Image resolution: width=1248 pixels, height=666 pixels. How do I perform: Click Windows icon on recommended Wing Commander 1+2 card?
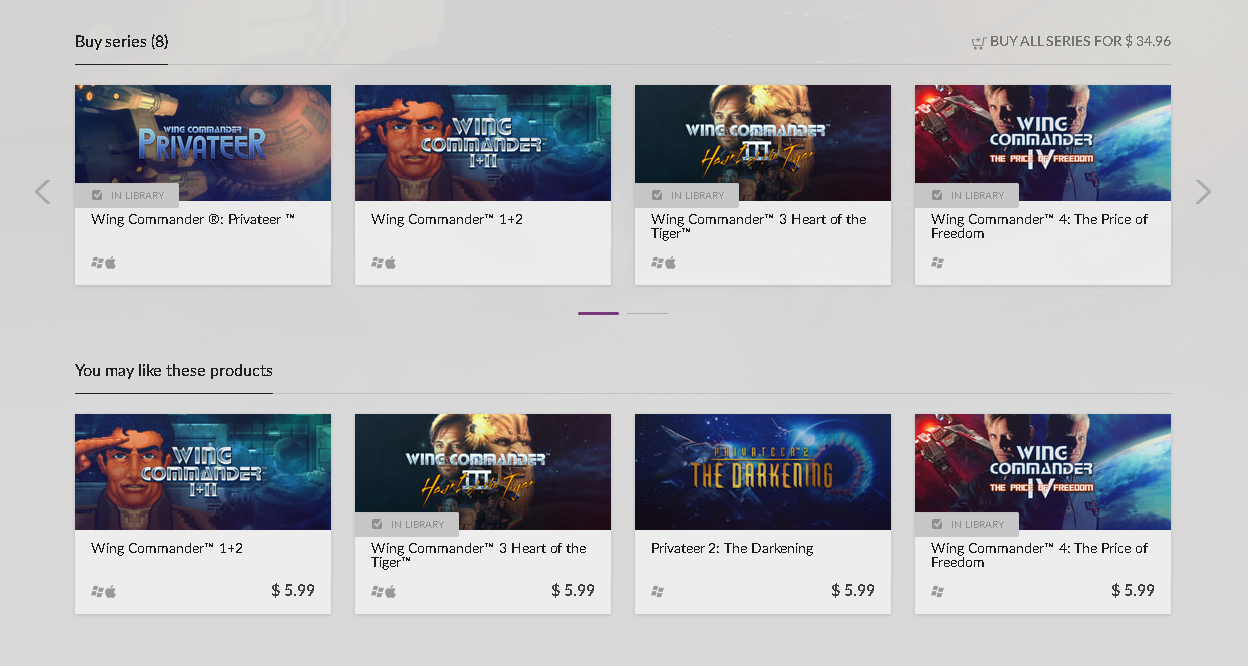coord(97,591)
